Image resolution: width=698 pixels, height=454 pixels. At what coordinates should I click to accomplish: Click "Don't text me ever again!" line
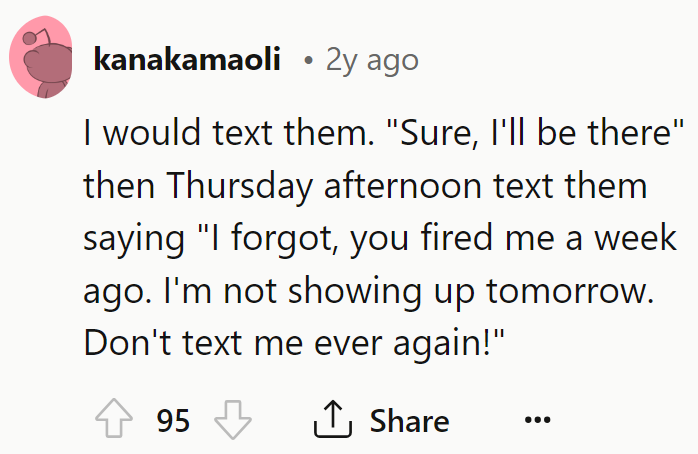[x=294, y=343]
